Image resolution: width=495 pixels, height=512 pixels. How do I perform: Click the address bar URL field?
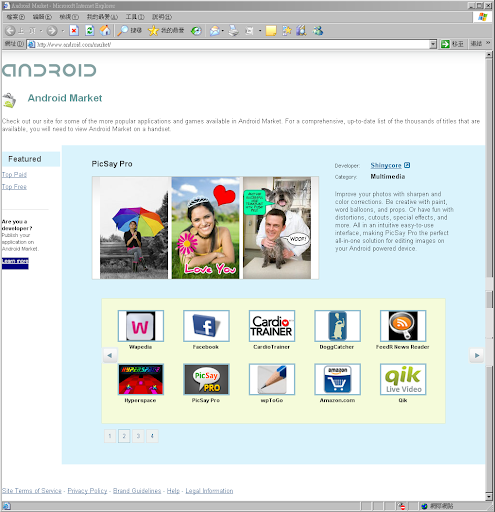(232, 44)
